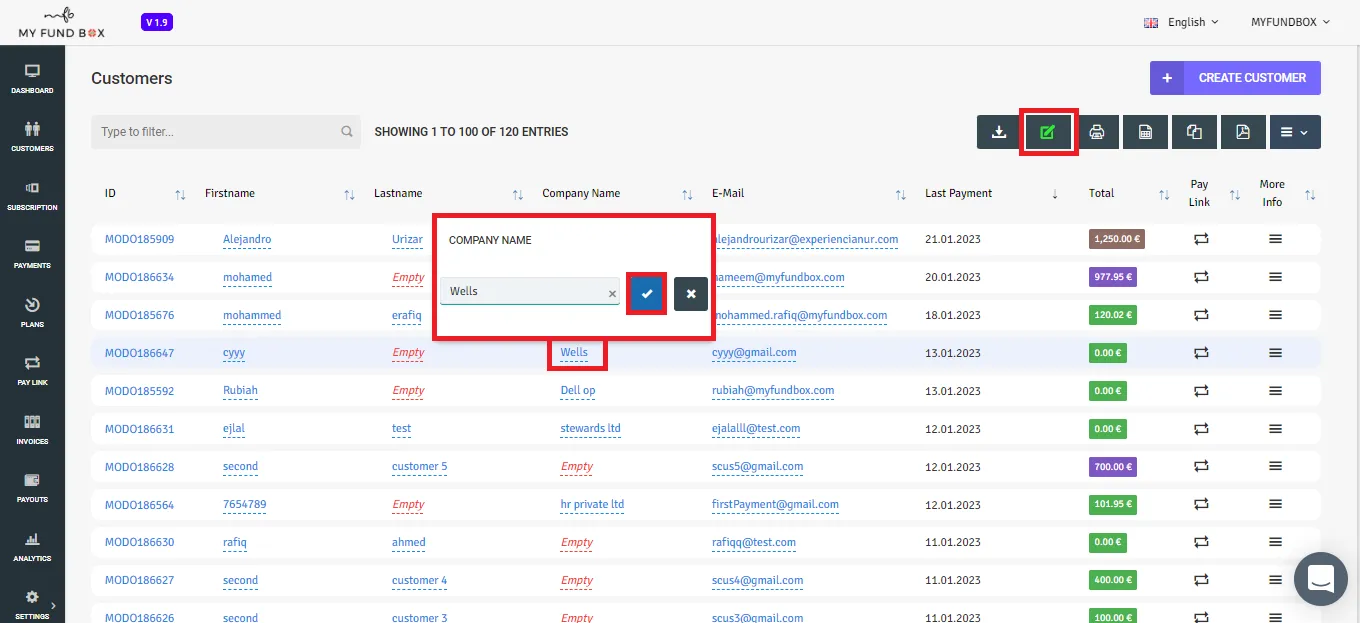Viewport: 1360px width, 623px height.
Task: Expand Settings in the sidebar
Action: click(32, 604)
